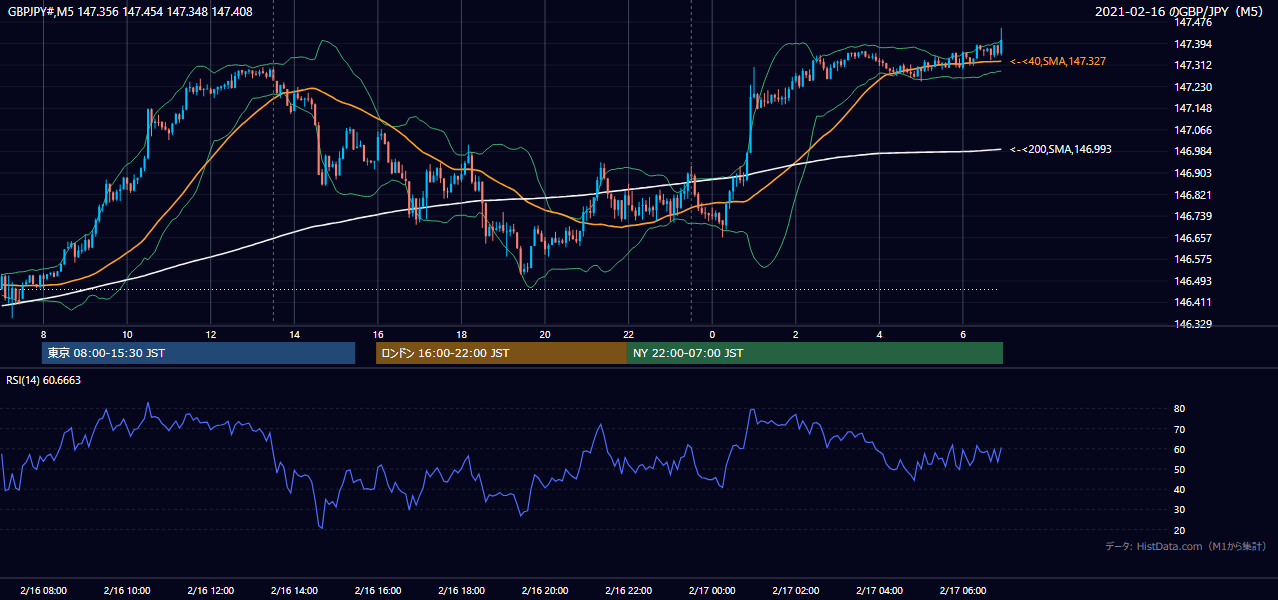This screenshot has width=1278, height=600.
Task: Click price axis label 147.394
Action: [x=1193, y=44]
